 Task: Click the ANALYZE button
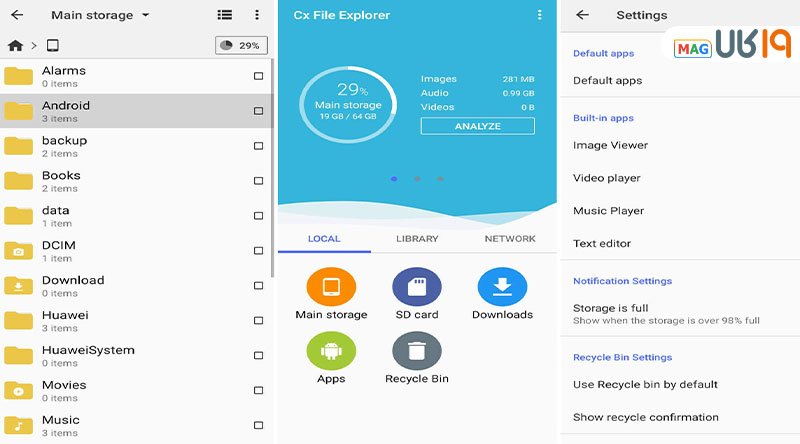(x=478, y=126)
